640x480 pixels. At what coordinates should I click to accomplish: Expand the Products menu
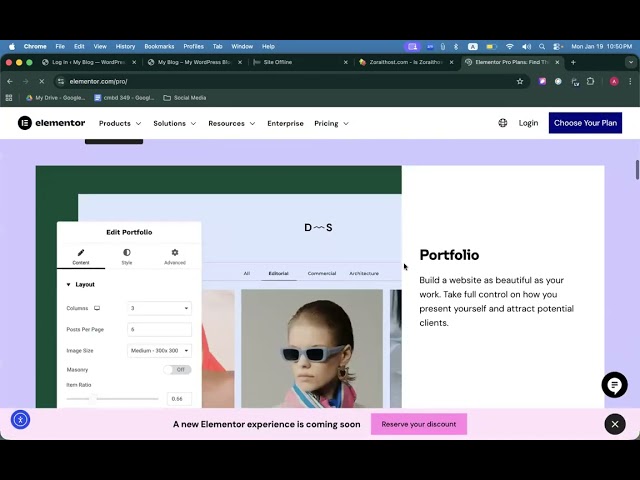120,123
